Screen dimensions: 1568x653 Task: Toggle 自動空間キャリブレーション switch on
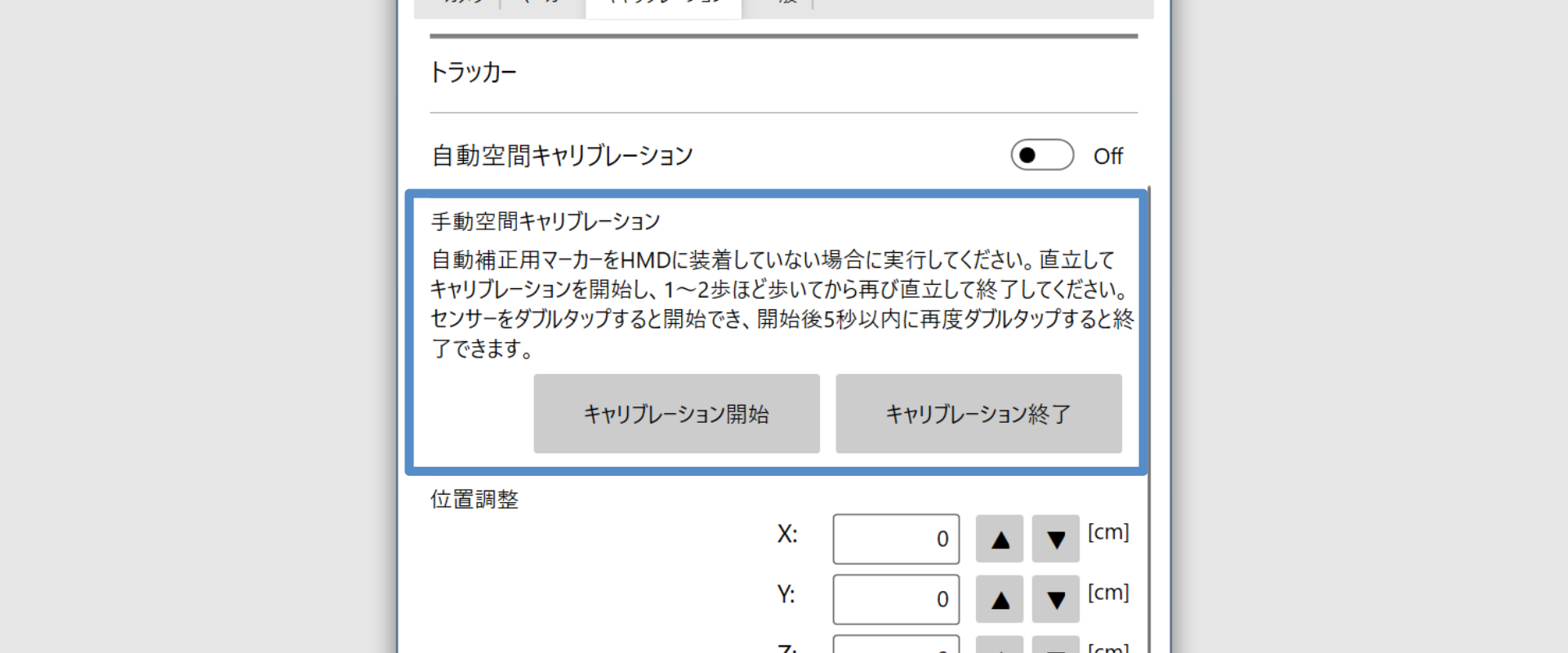[1042, 155]
